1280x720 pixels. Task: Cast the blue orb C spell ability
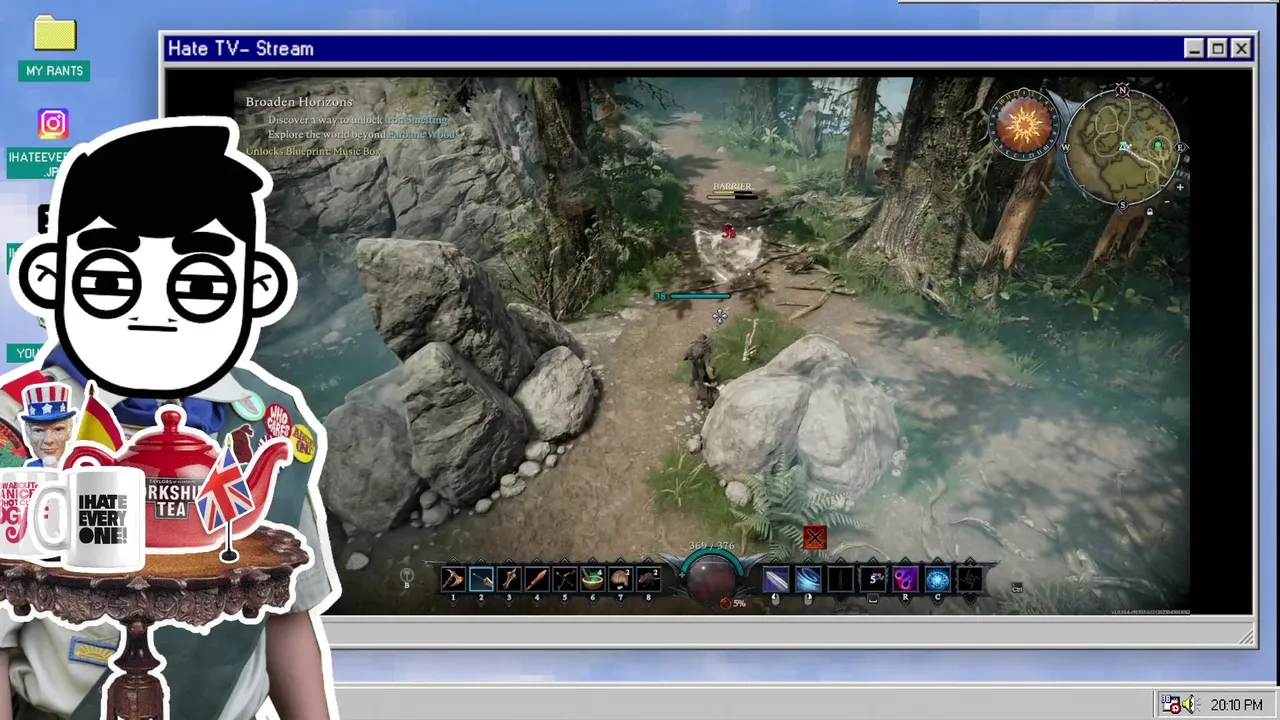coord(937,579)
